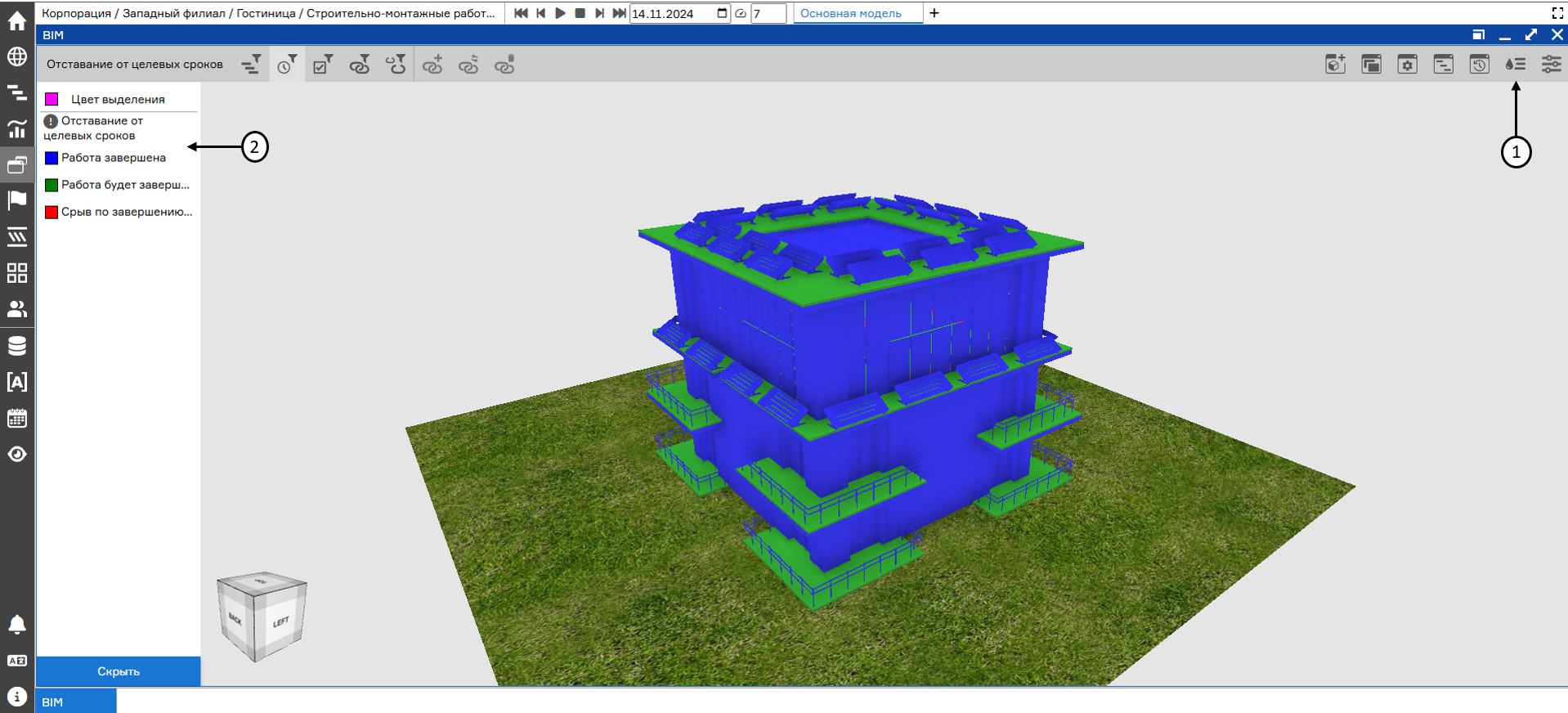Image resolution: width=1568 pixels, height=713 pixels.
Task: Expand the BIM window with diagonal arrow
Action: pos(1531,34)
